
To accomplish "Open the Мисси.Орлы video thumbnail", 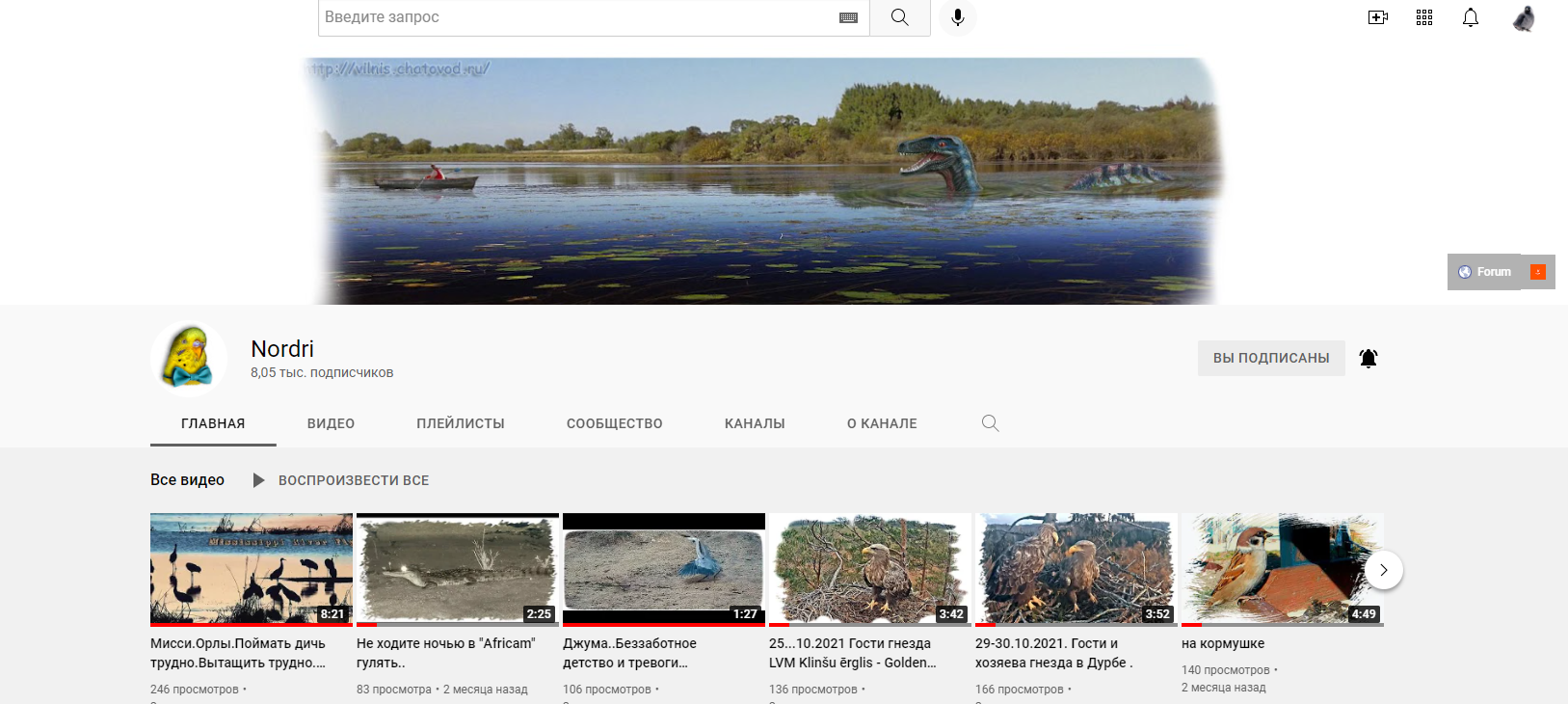I will [x=252, y=569].
